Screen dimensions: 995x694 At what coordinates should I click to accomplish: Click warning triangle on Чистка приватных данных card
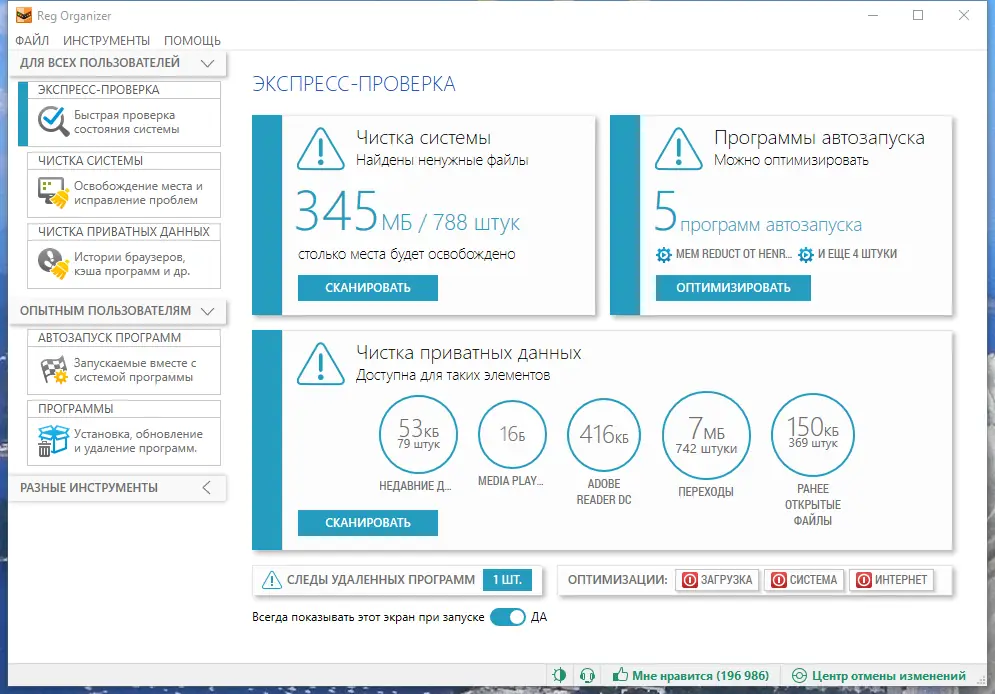tap(321, 363)
